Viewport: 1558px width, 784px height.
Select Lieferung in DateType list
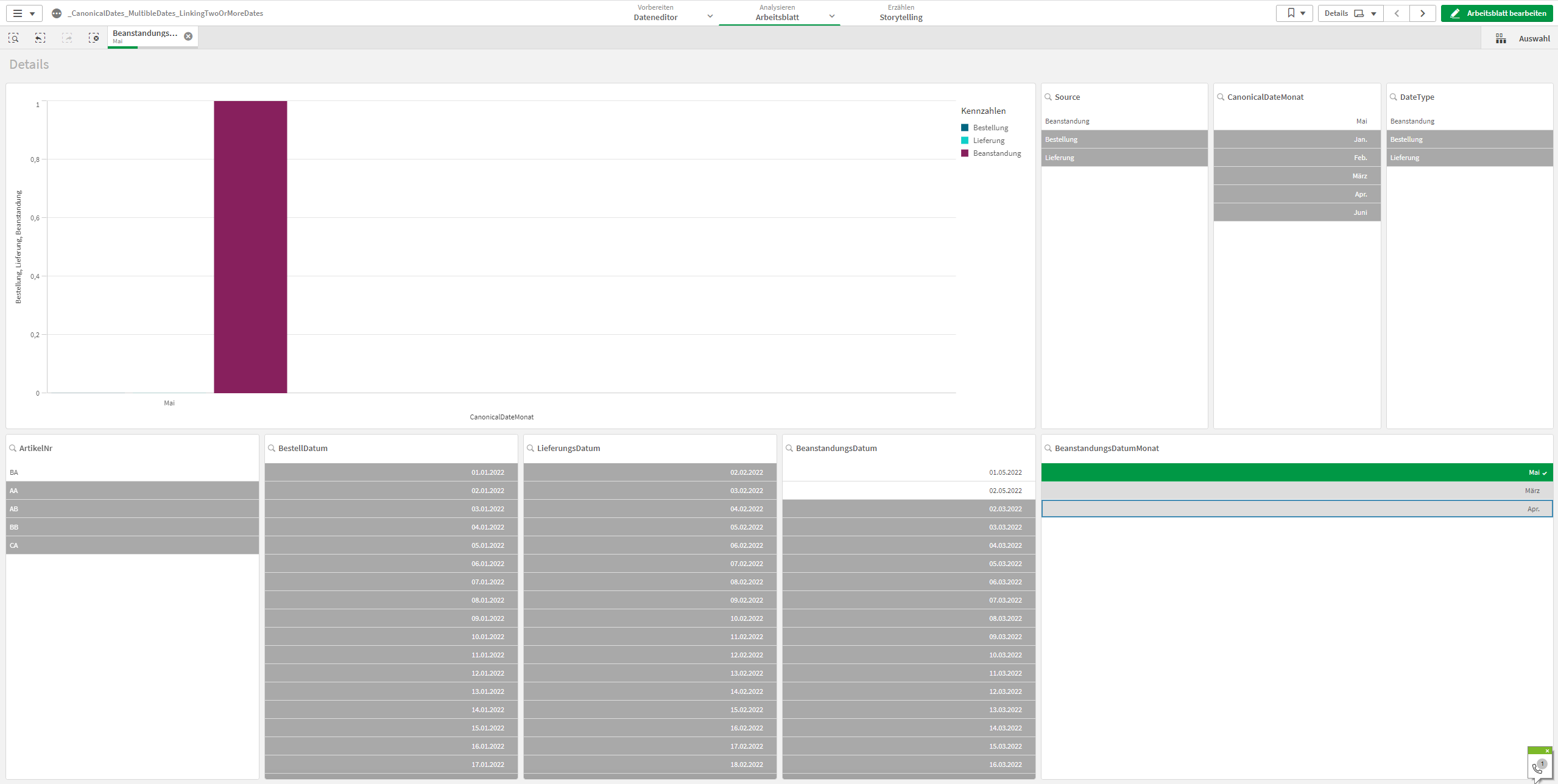1469,158
